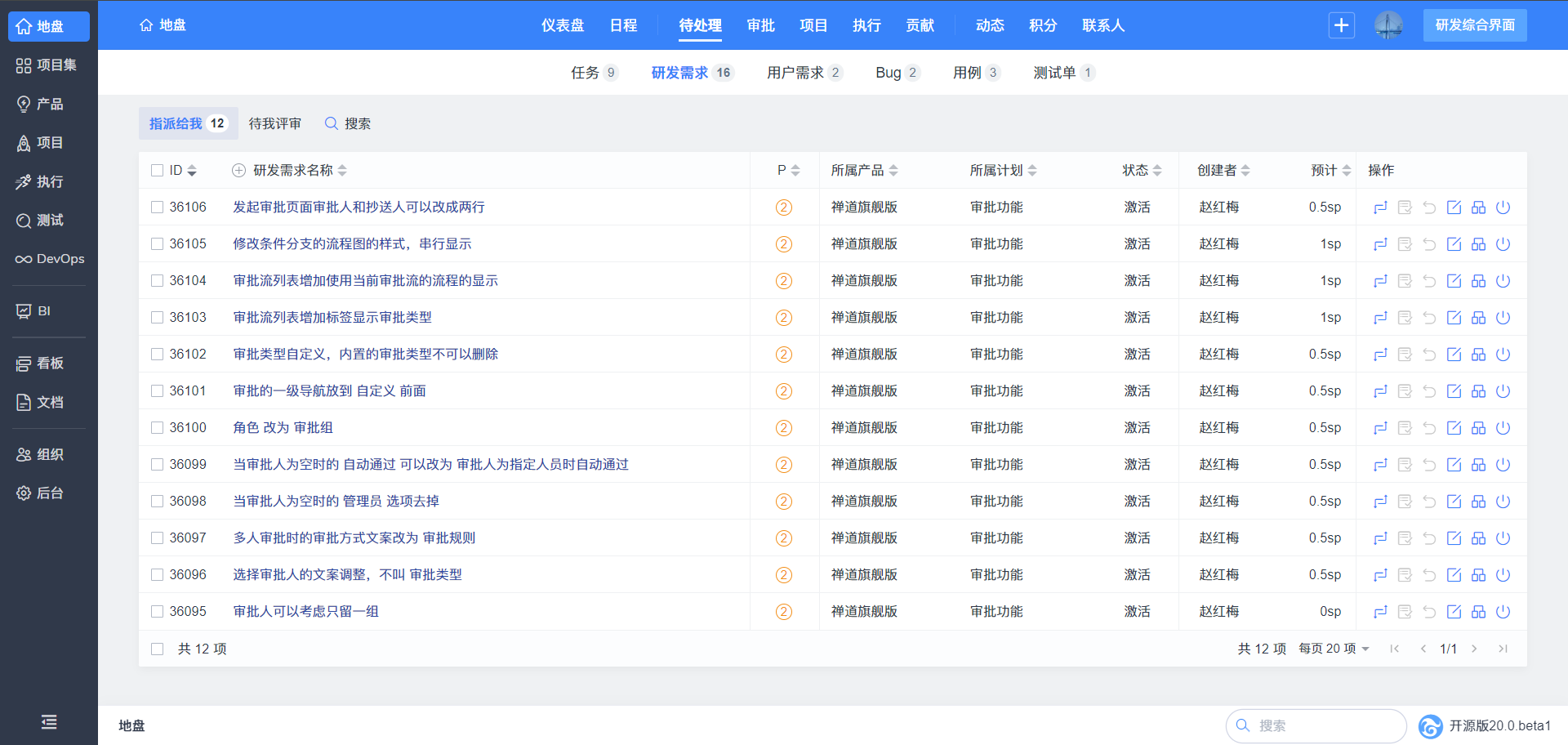Click the edit icon for requirement 36106
This screenshot has height=745, width=1568.
[1454, 207]
